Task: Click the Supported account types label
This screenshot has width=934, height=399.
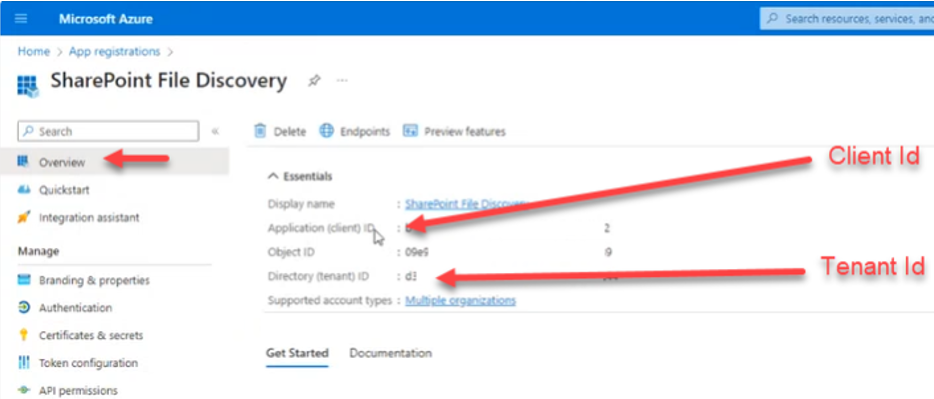Action: point(331,301)
